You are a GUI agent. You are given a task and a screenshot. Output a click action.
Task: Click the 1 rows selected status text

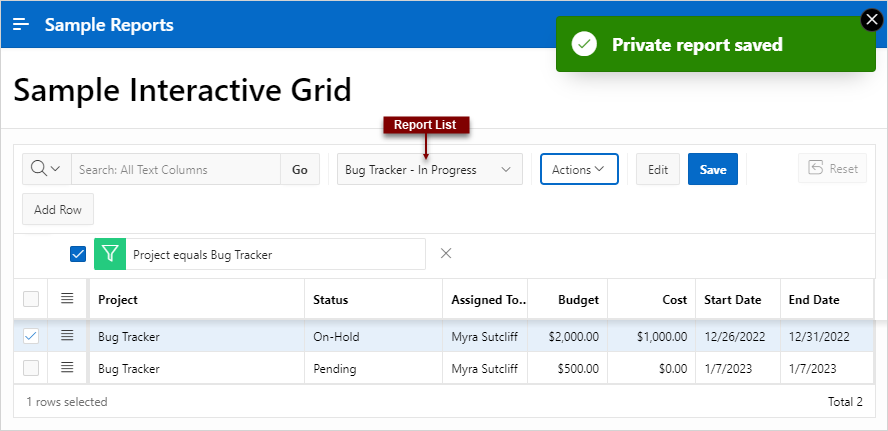pos(66,402)
